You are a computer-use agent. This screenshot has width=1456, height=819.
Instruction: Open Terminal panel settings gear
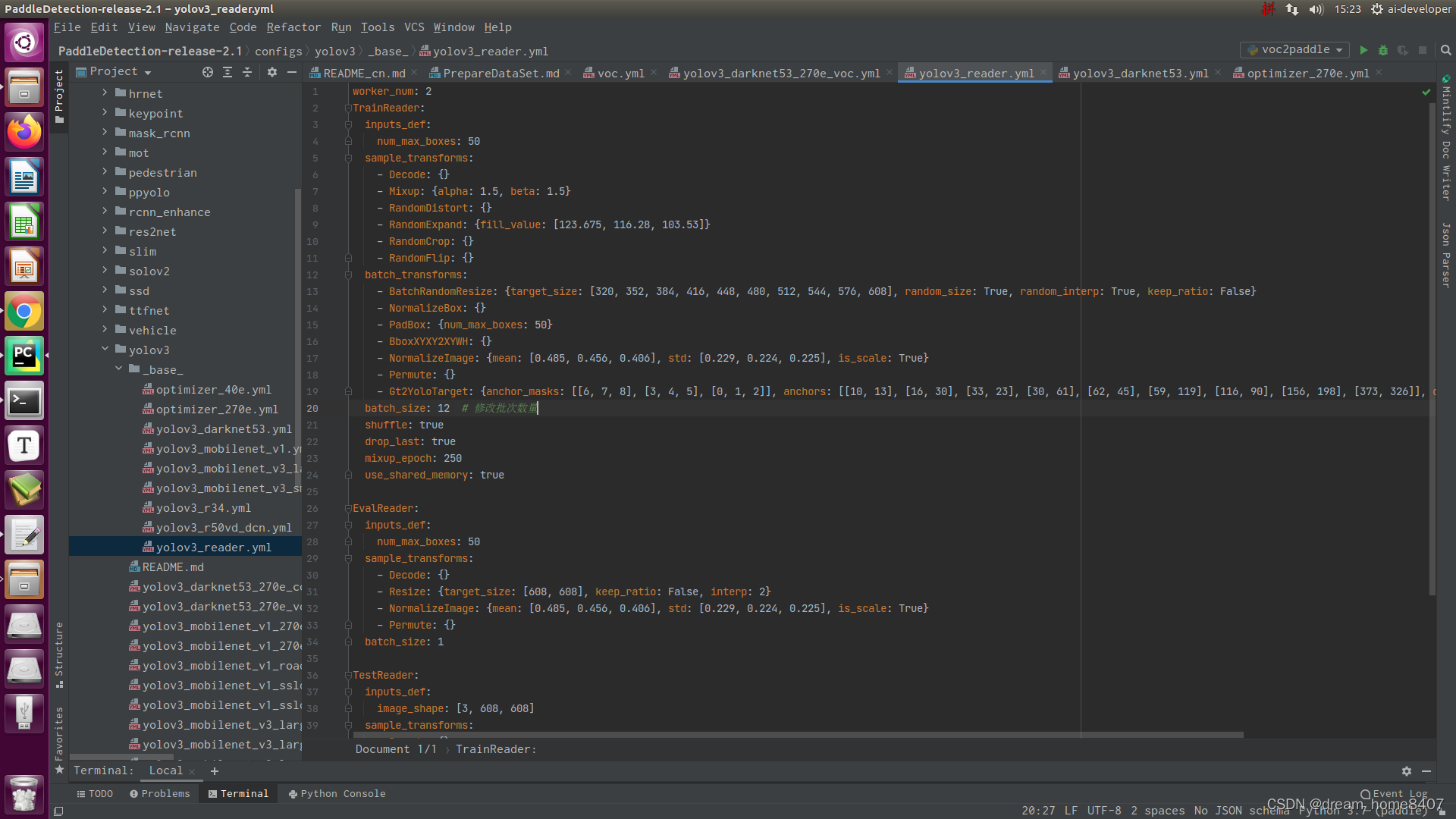click(x=1407, y=770)
